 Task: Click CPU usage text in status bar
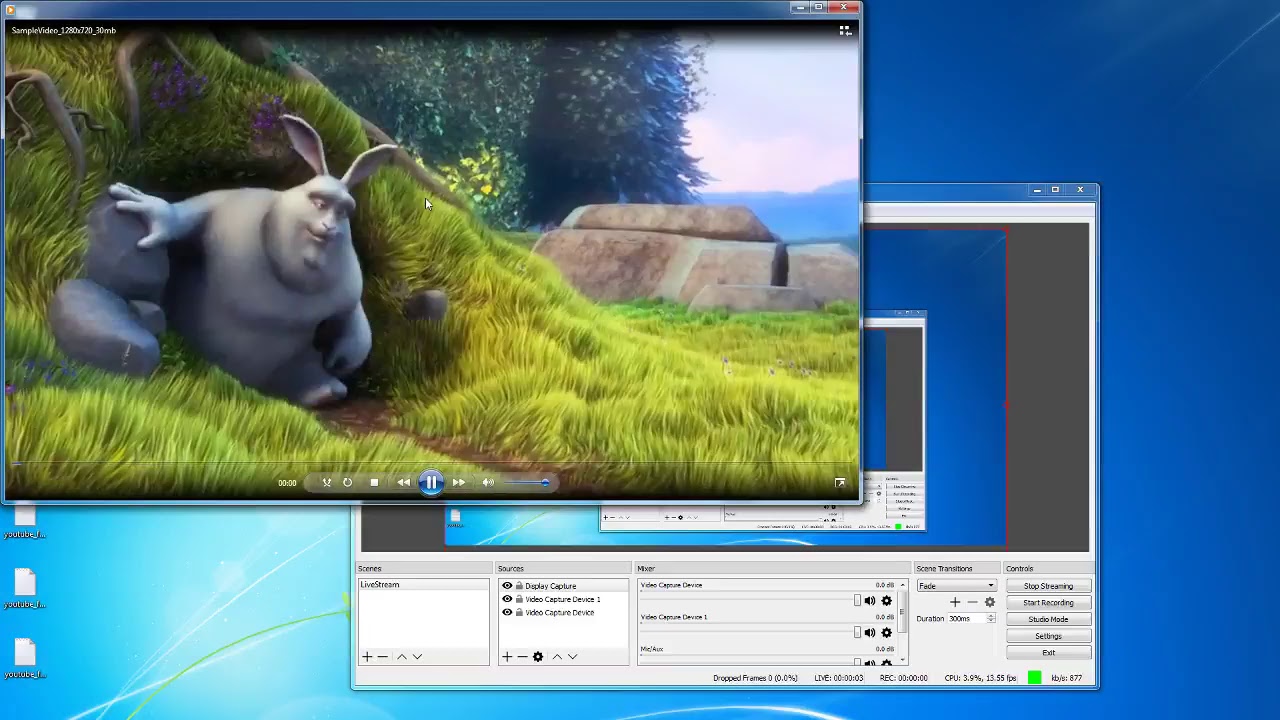[x=981, y=678]
